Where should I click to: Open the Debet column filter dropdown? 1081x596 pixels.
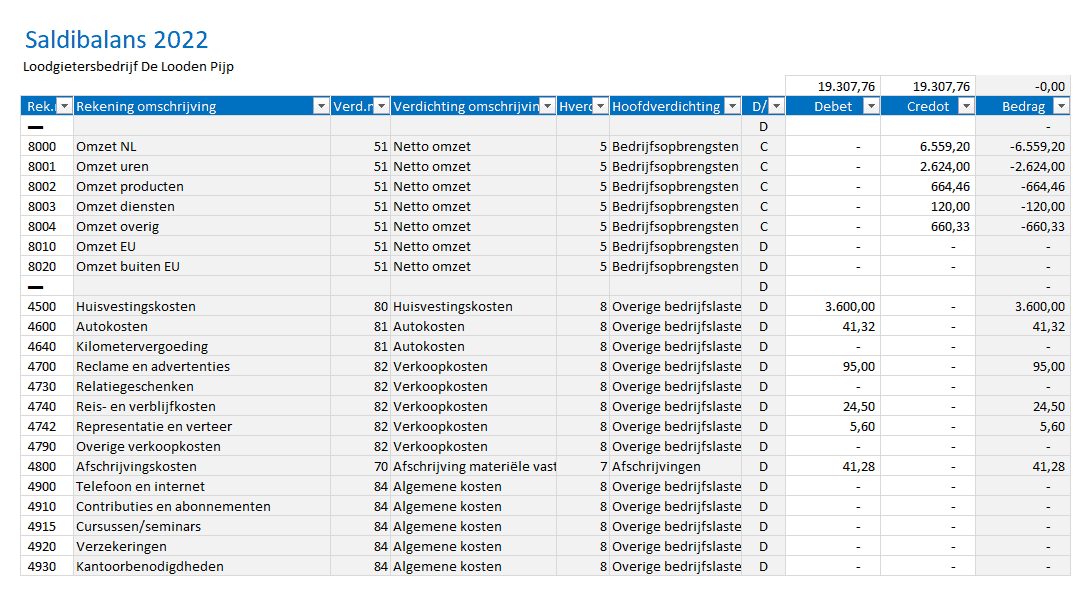(x=870, y=105)
